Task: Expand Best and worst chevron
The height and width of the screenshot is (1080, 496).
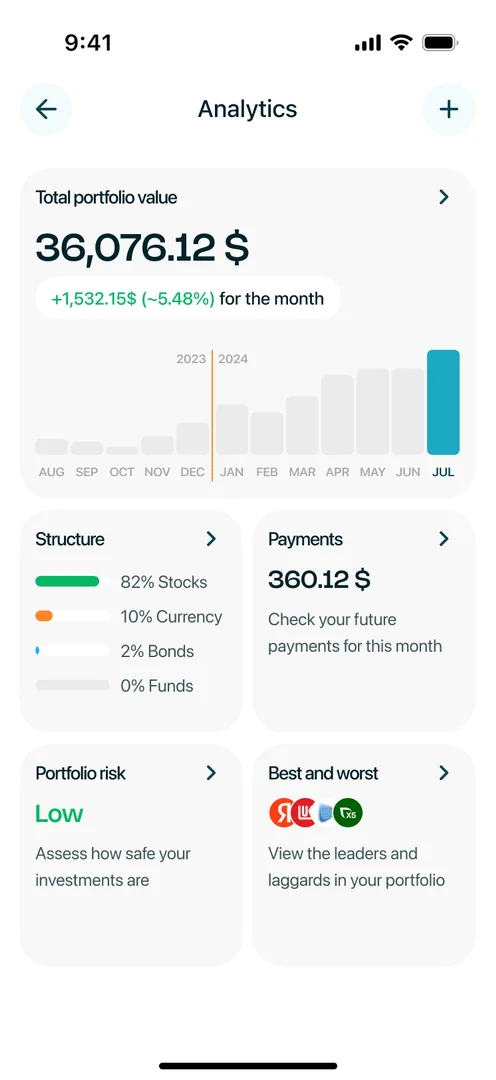Action: [x=444, y=773]
